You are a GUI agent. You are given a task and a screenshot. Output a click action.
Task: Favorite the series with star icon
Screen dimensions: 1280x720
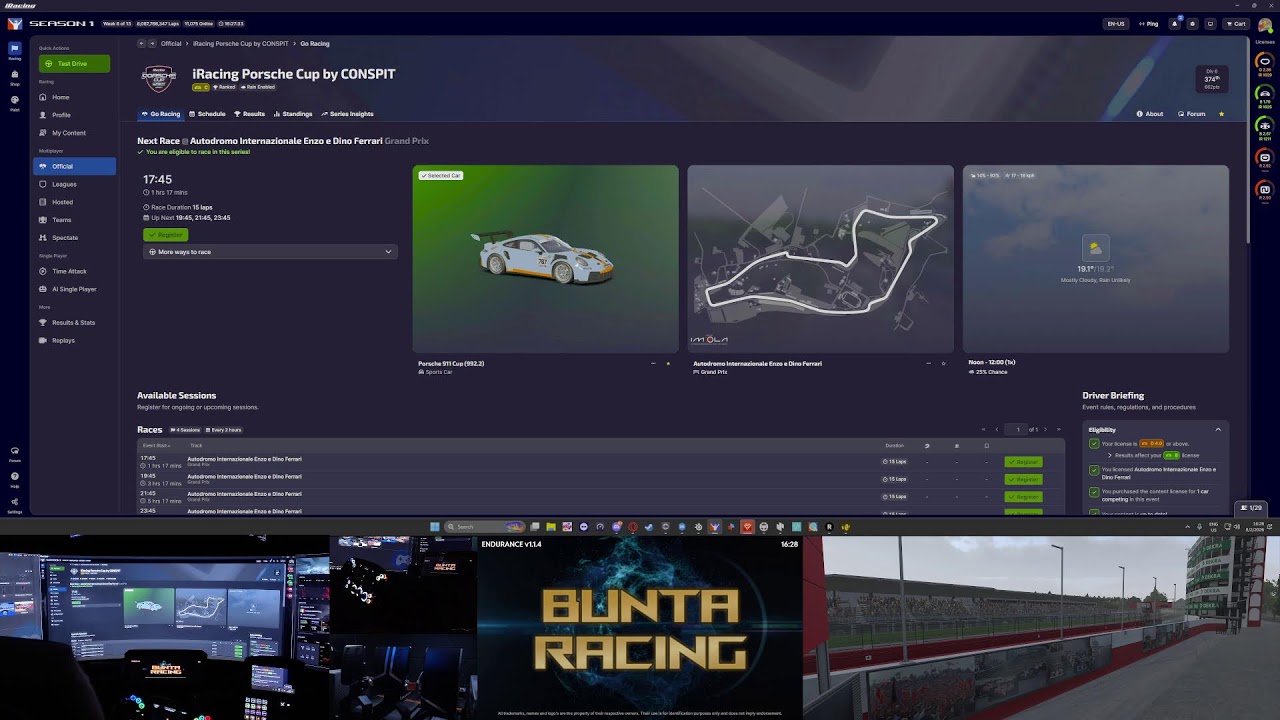click(1221, 114)
